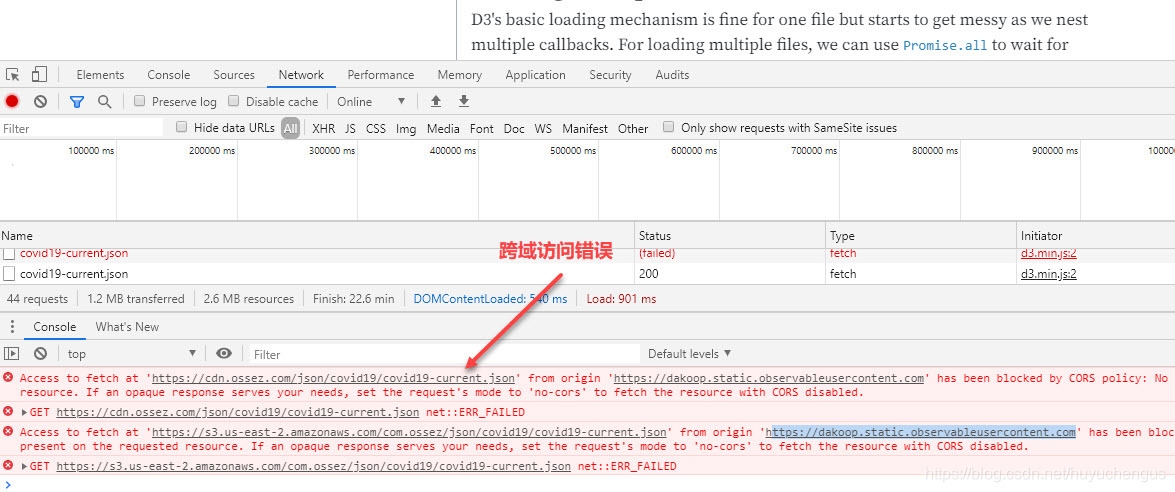Screen dimensions: 1175x492
Task: Click the import HAR upload icon
Action: [436, 102]
